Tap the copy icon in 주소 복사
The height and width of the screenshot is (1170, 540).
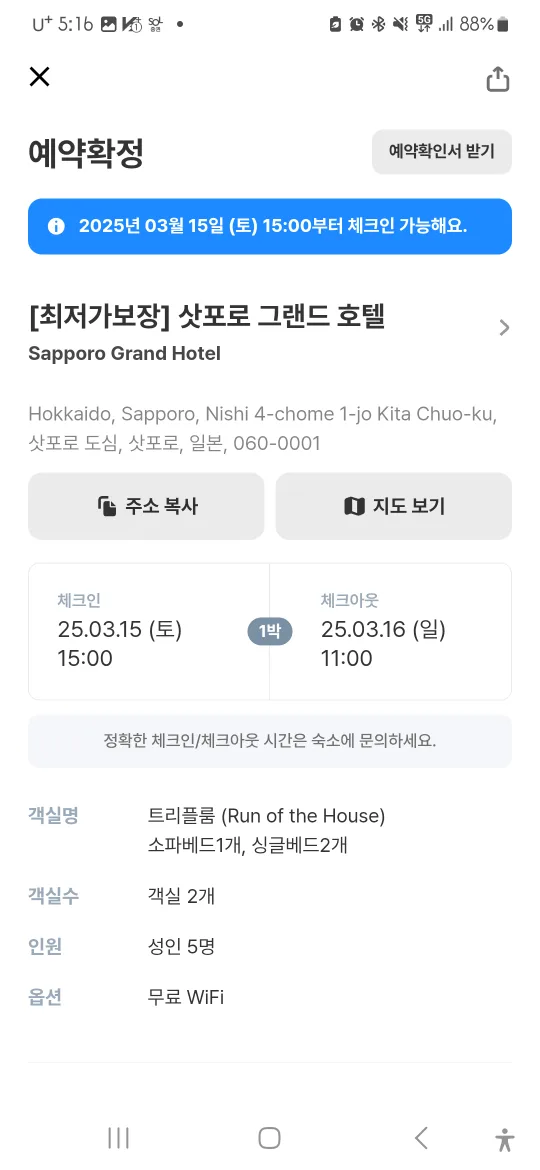(x=107, y=507)
